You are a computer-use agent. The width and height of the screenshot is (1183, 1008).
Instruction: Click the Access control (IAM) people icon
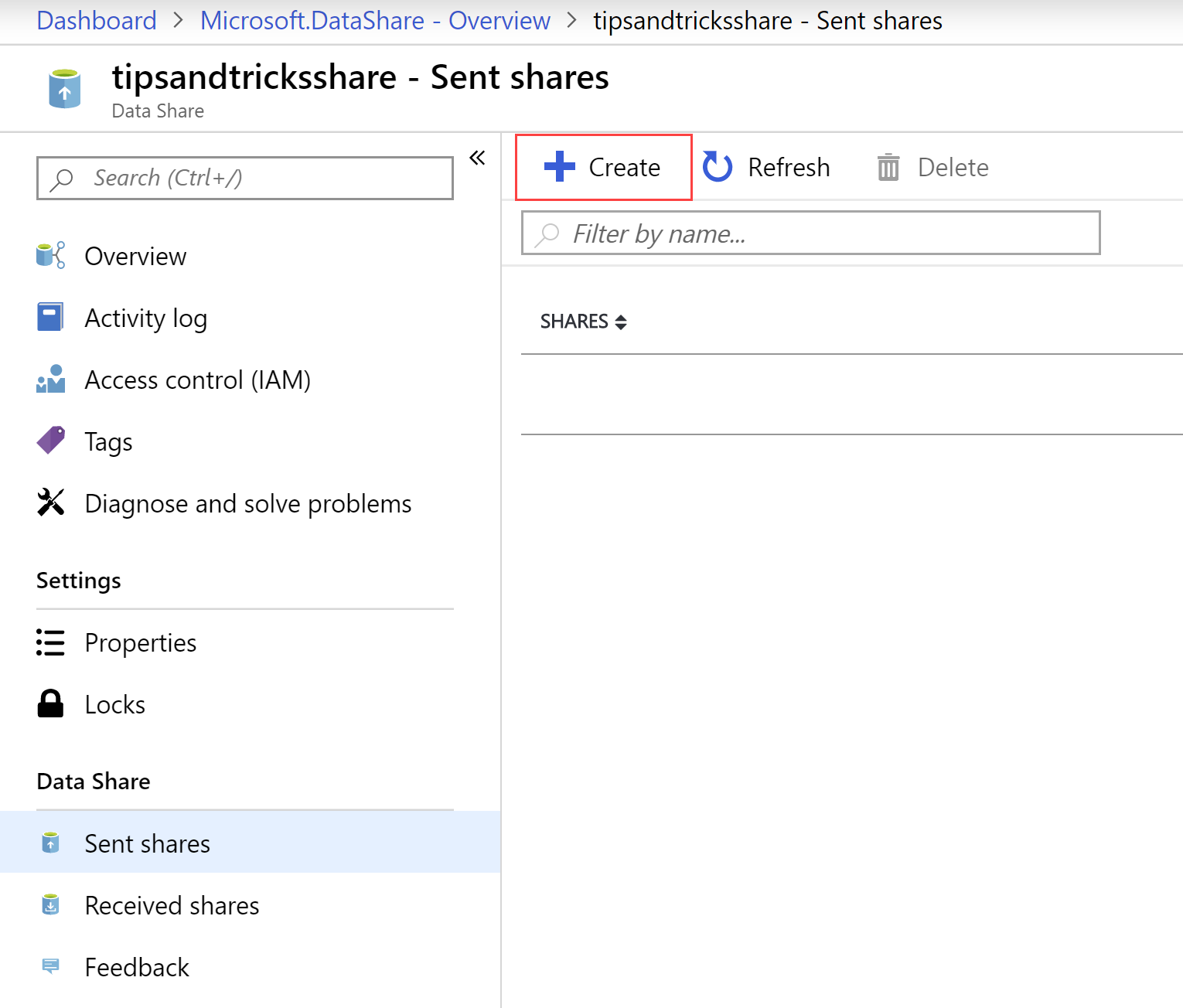coord(51,379)
